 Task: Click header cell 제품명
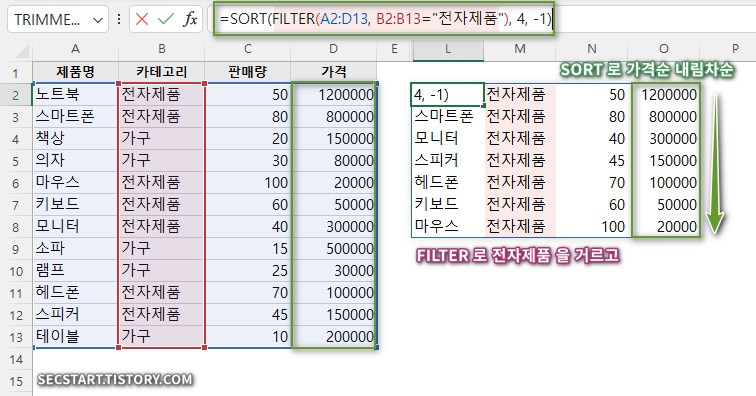(75, 72)
